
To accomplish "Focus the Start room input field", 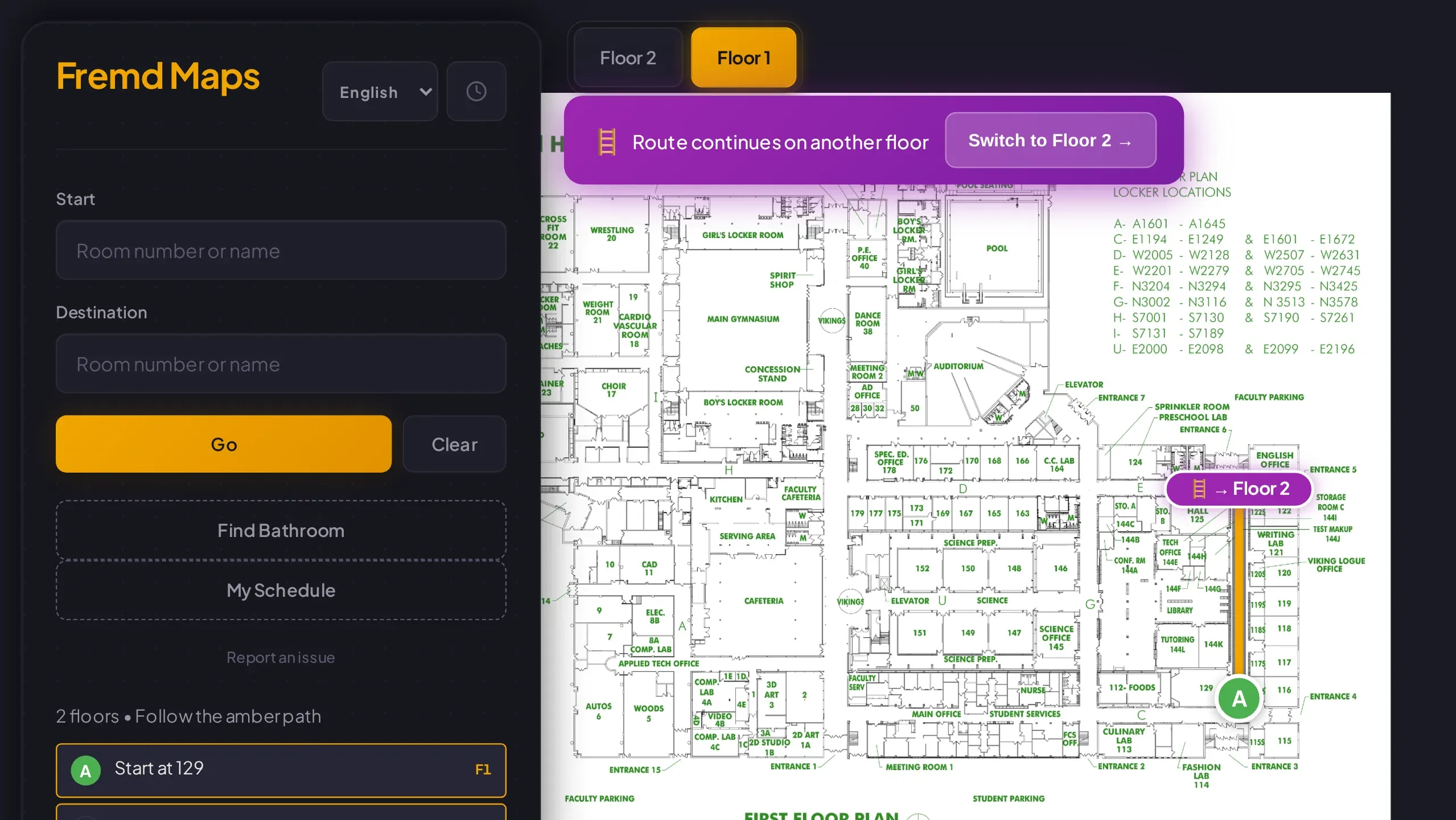I will point(281,251).
